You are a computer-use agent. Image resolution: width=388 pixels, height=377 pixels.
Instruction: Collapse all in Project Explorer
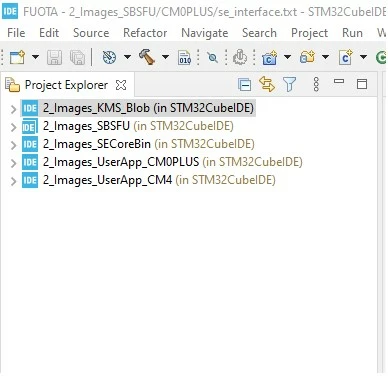[245, 85]
